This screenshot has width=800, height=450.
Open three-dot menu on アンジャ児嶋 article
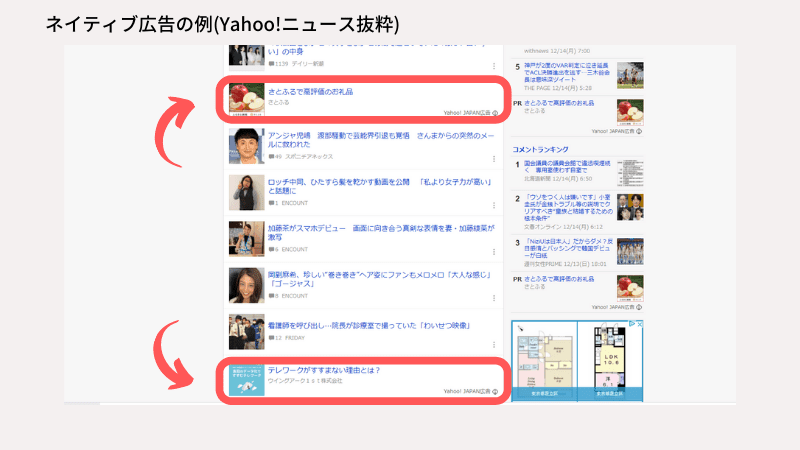[x=494, y=159]
